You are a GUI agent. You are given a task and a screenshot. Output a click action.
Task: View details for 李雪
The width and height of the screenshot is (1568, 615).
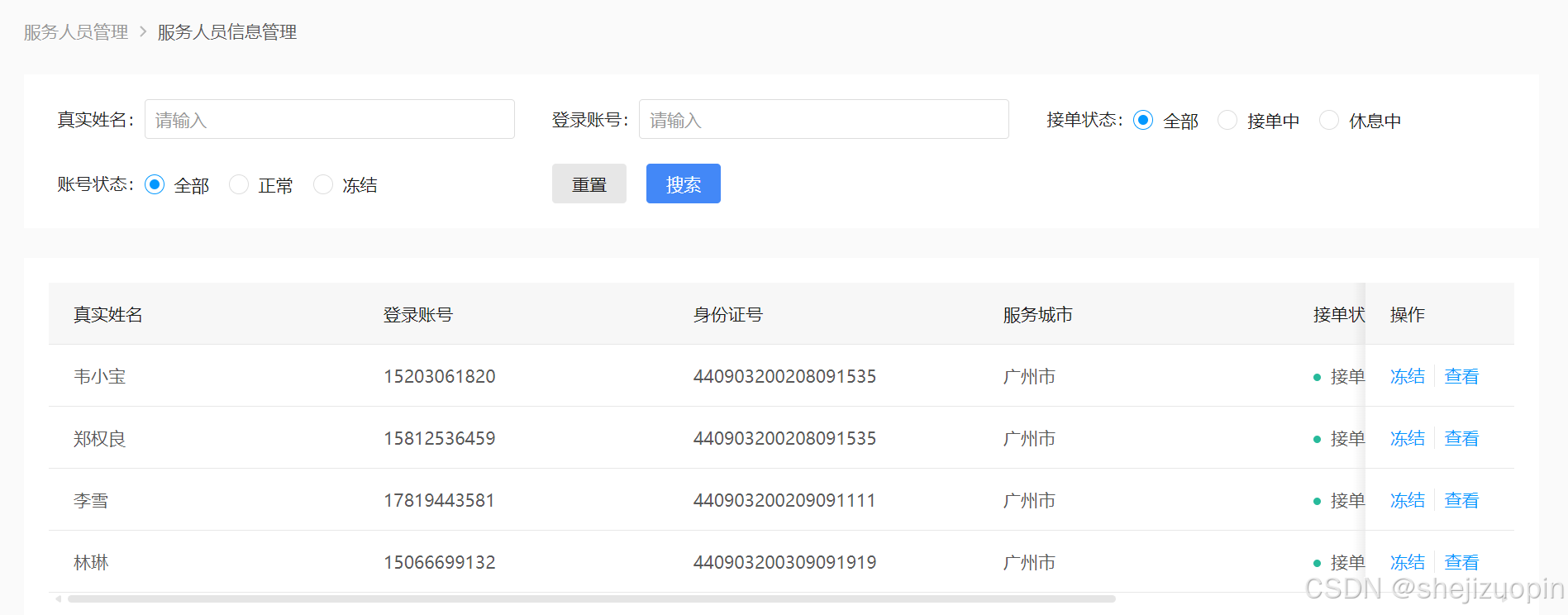(1461, 500)
